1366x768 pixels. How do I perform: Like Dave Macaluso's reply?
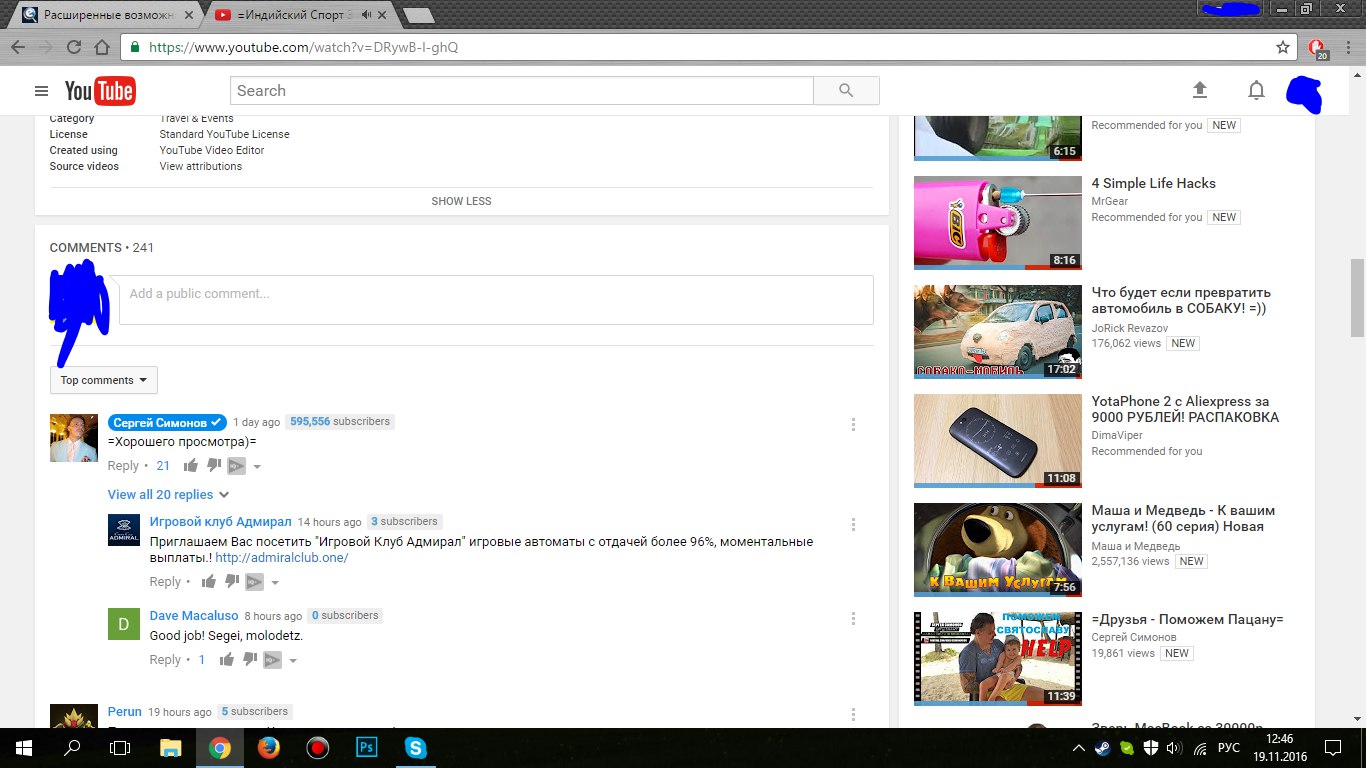(x=227, y=659)
